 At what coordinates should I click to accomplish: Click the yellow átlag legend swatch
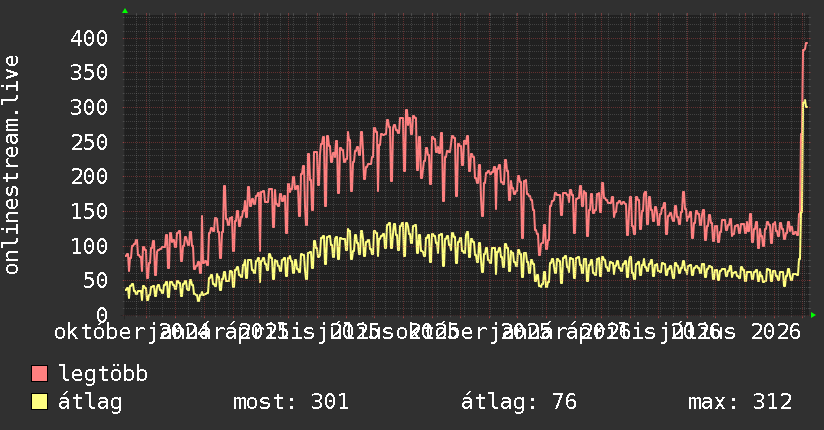(39, 402)
